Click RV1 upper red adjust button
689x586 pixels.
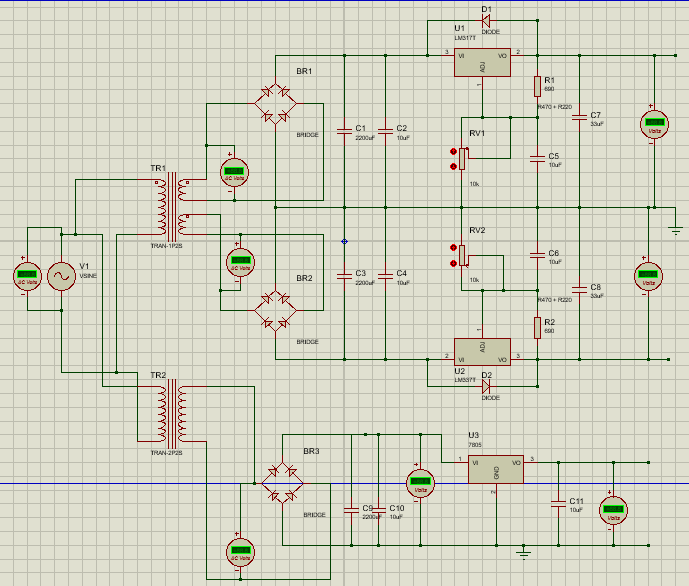point(453,152)
